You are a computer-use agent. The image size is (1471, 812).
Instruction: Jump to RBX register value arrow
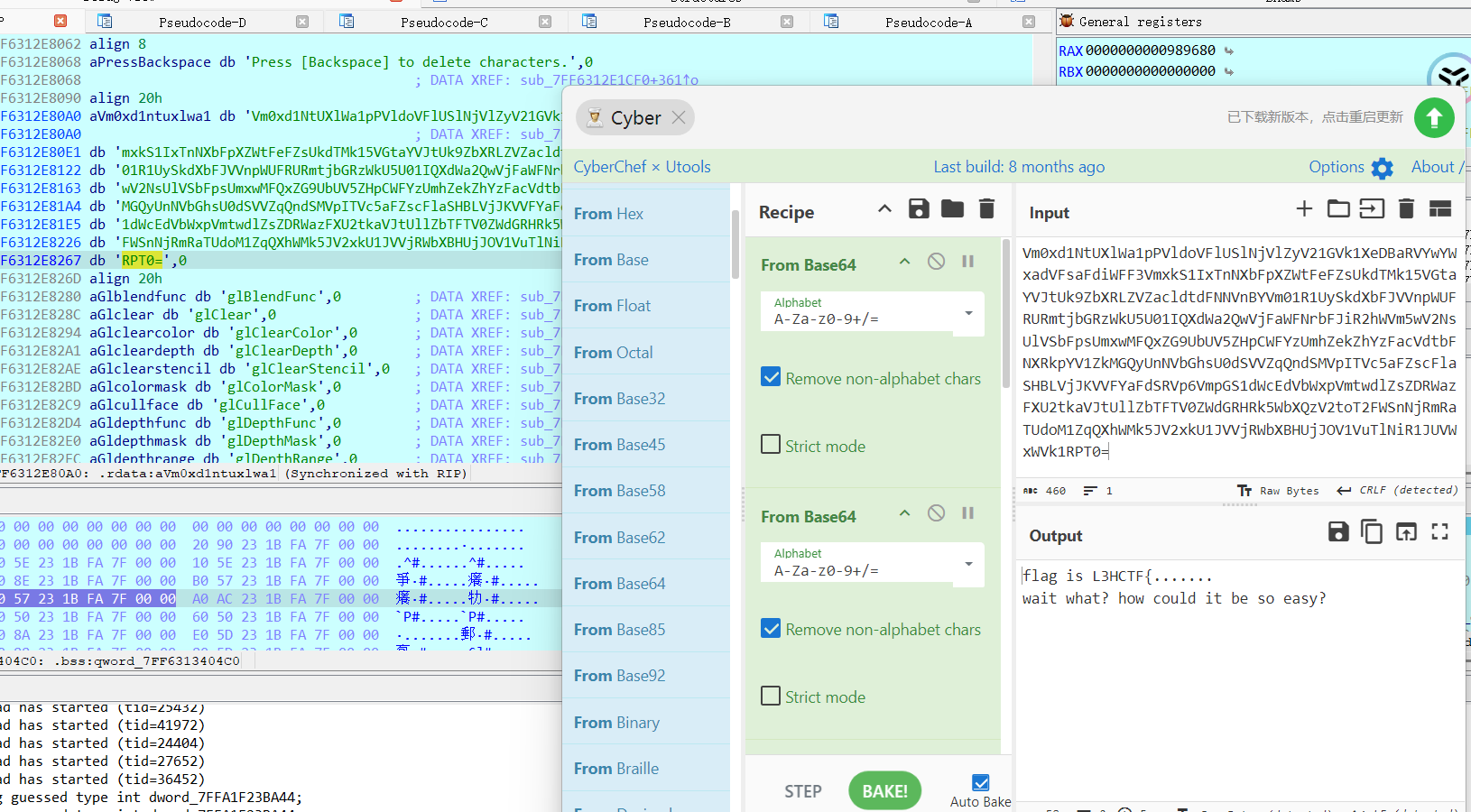[x=1228, y=71]
